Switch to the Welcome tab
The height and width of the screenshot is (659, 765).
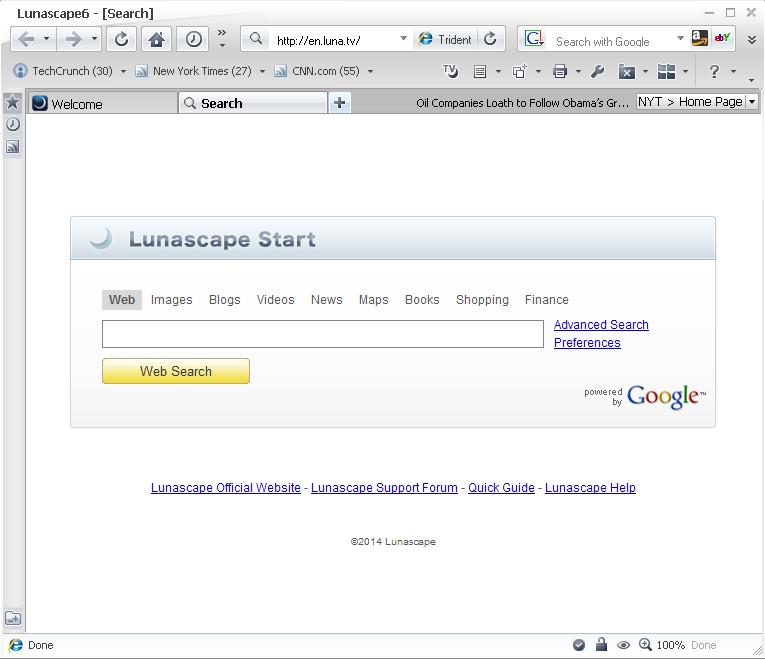click(x=103, y=103)
